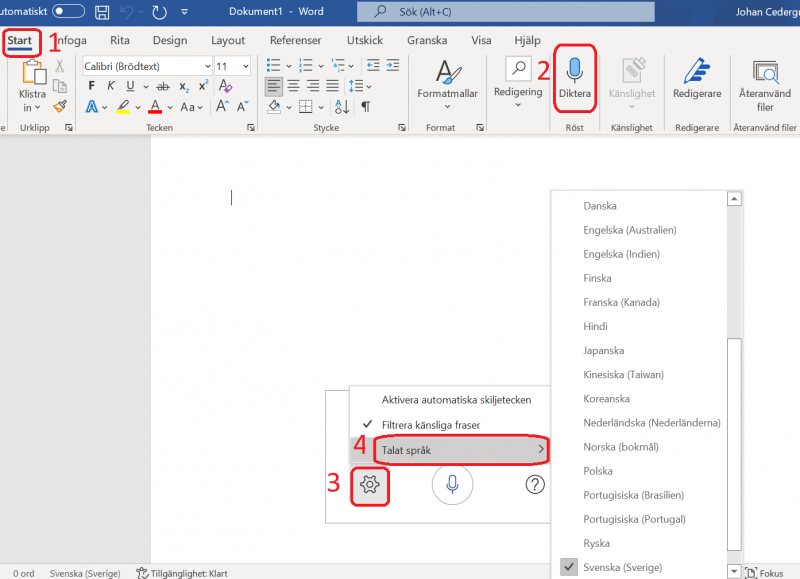Decrease font size icon
This screenshot has height=579, width=800.
tap(242, 107)
